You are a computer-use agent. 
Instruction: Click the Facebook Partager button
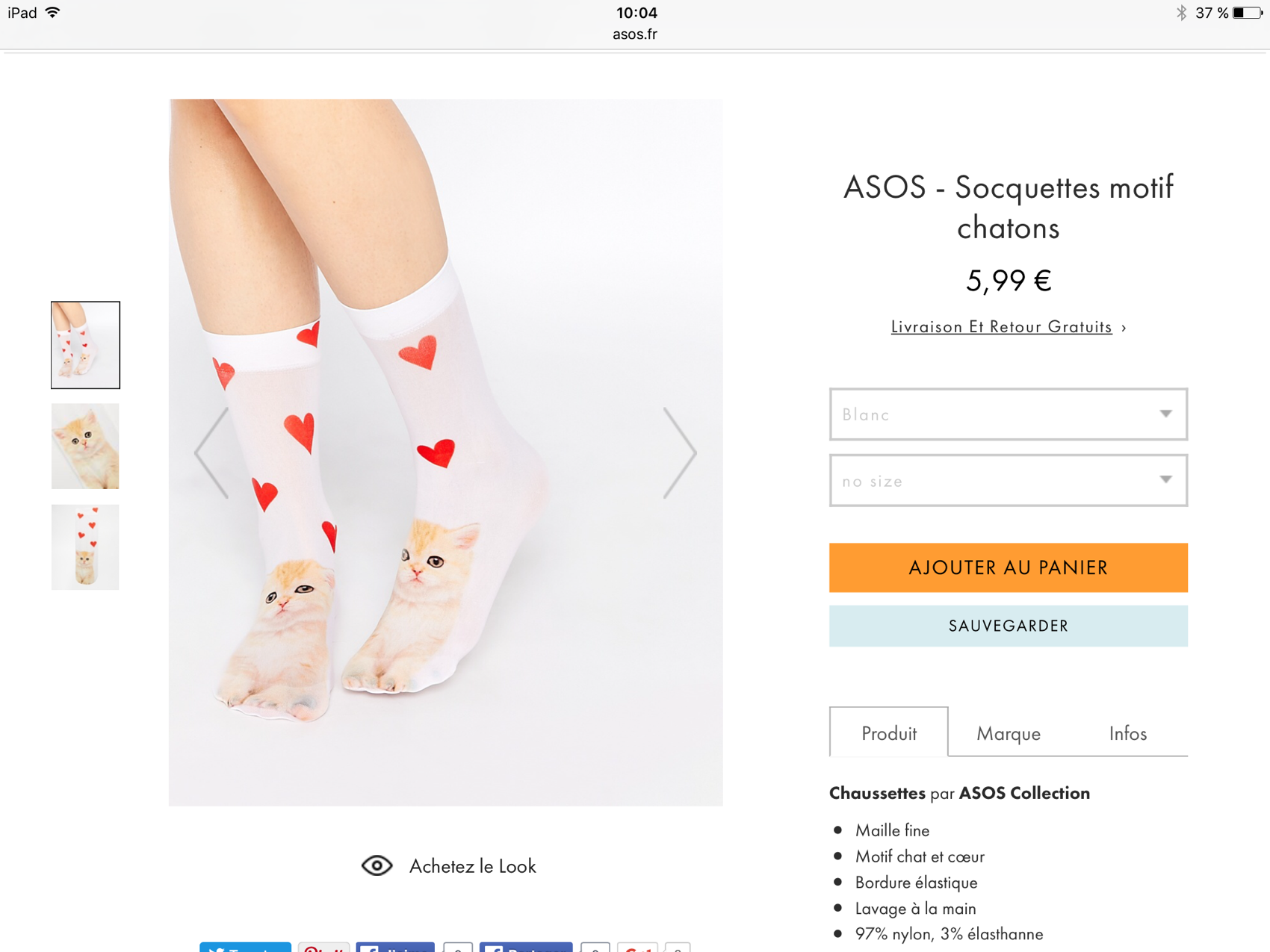click(526, 948)
